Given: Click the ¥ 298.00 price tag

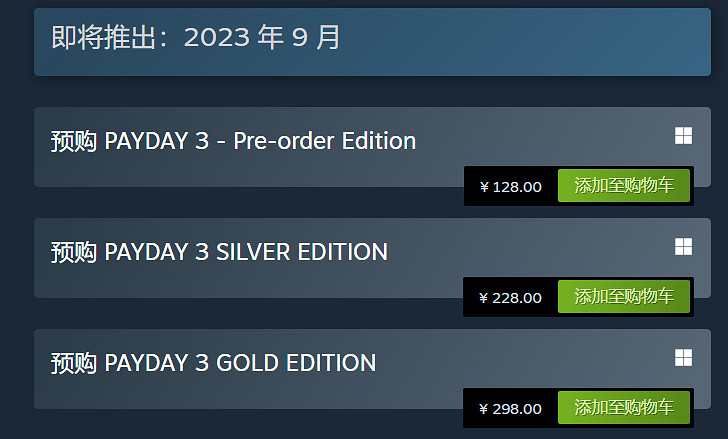Looking at the screenshot, I should tap(511, 409).
